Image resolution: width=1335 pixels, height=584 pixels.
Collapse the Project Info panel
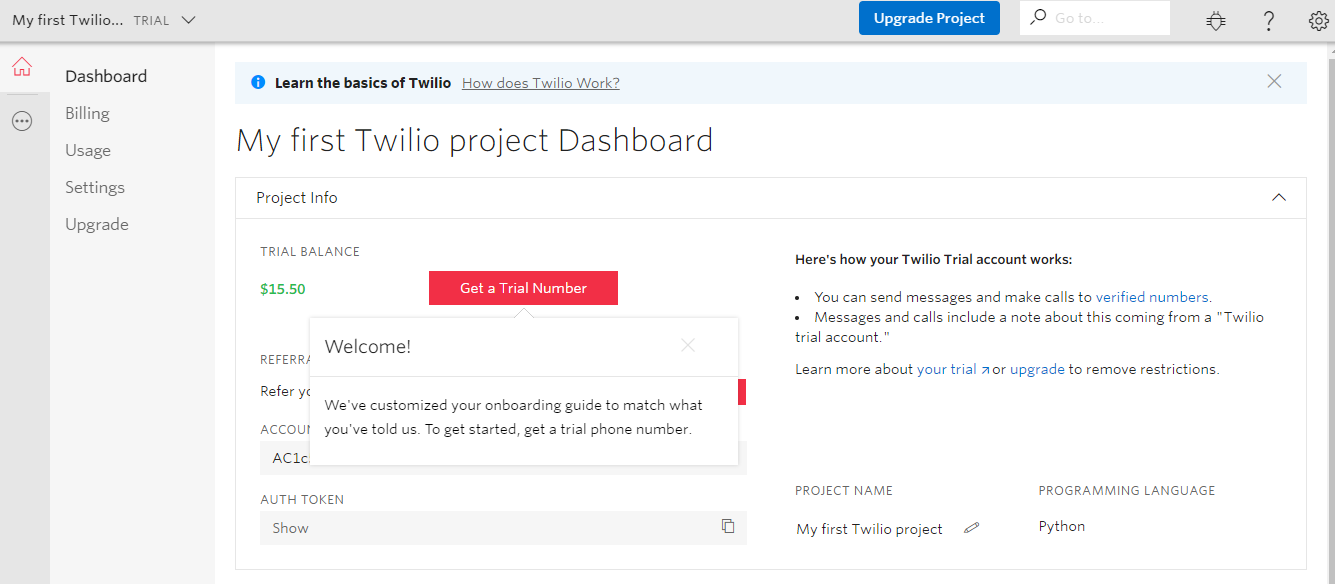[1278, 198]
